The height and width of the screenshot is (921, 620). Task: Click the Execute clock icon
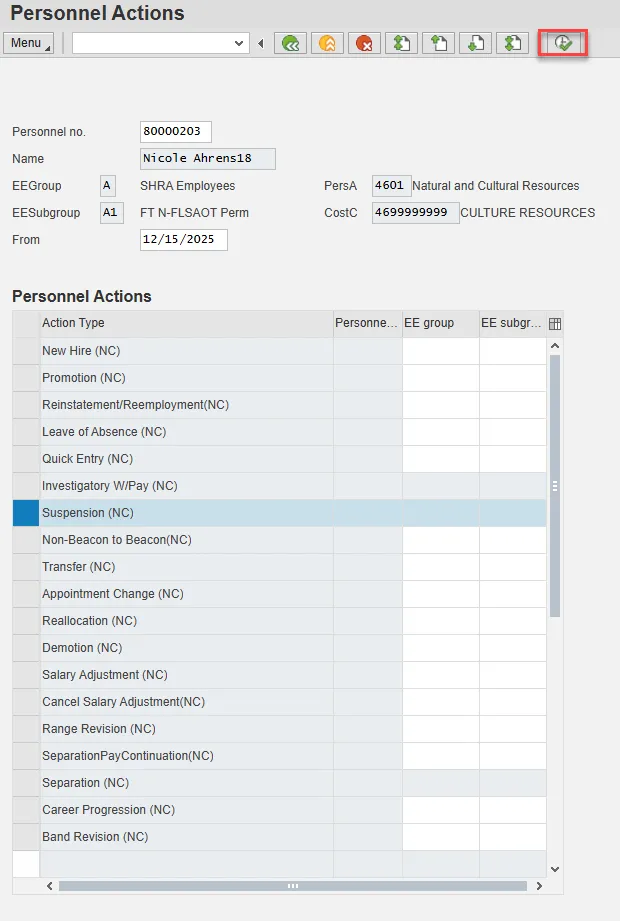(563, 43)
